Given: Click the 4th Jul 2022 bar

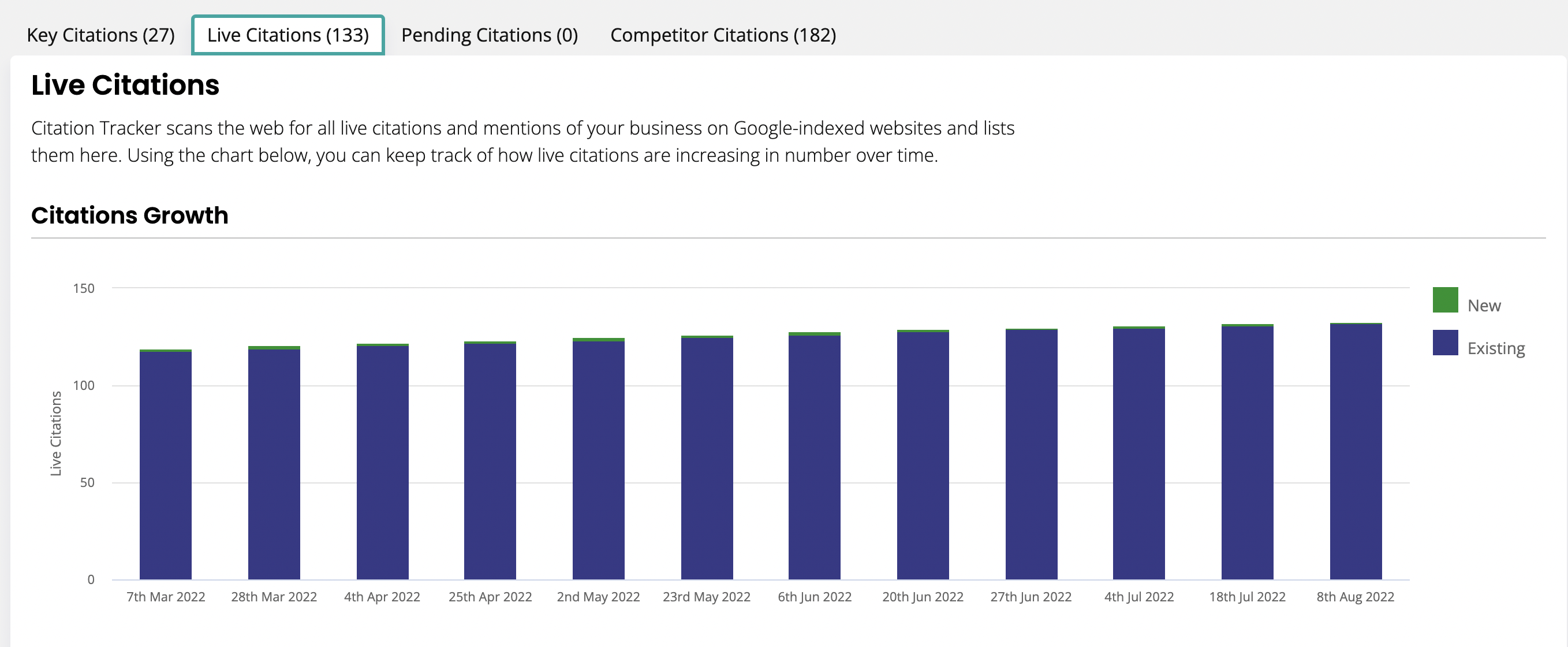Looking at the screenshot, I should (x=1139, y=453).
